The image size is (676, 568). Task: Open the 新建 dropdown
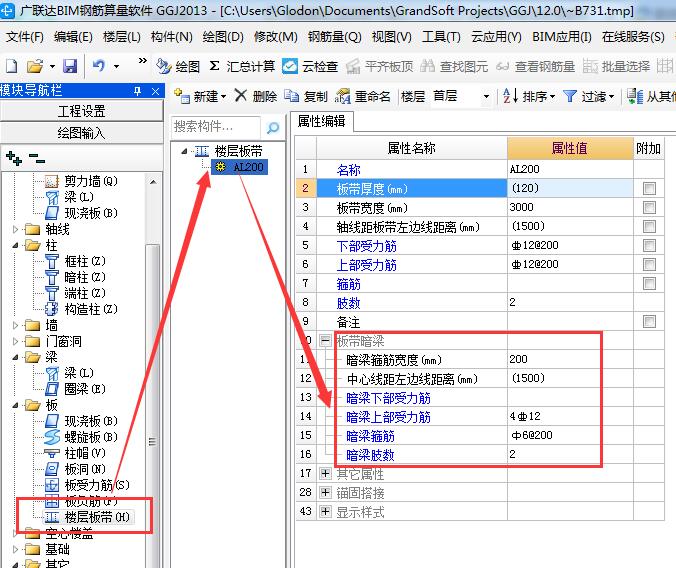(x=223, y=96)
